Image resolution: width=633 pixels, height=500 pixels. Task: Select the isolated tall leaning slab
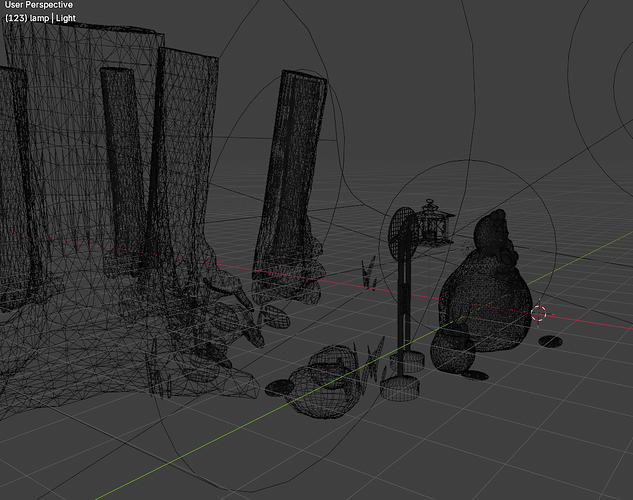(x=289, y=188)
